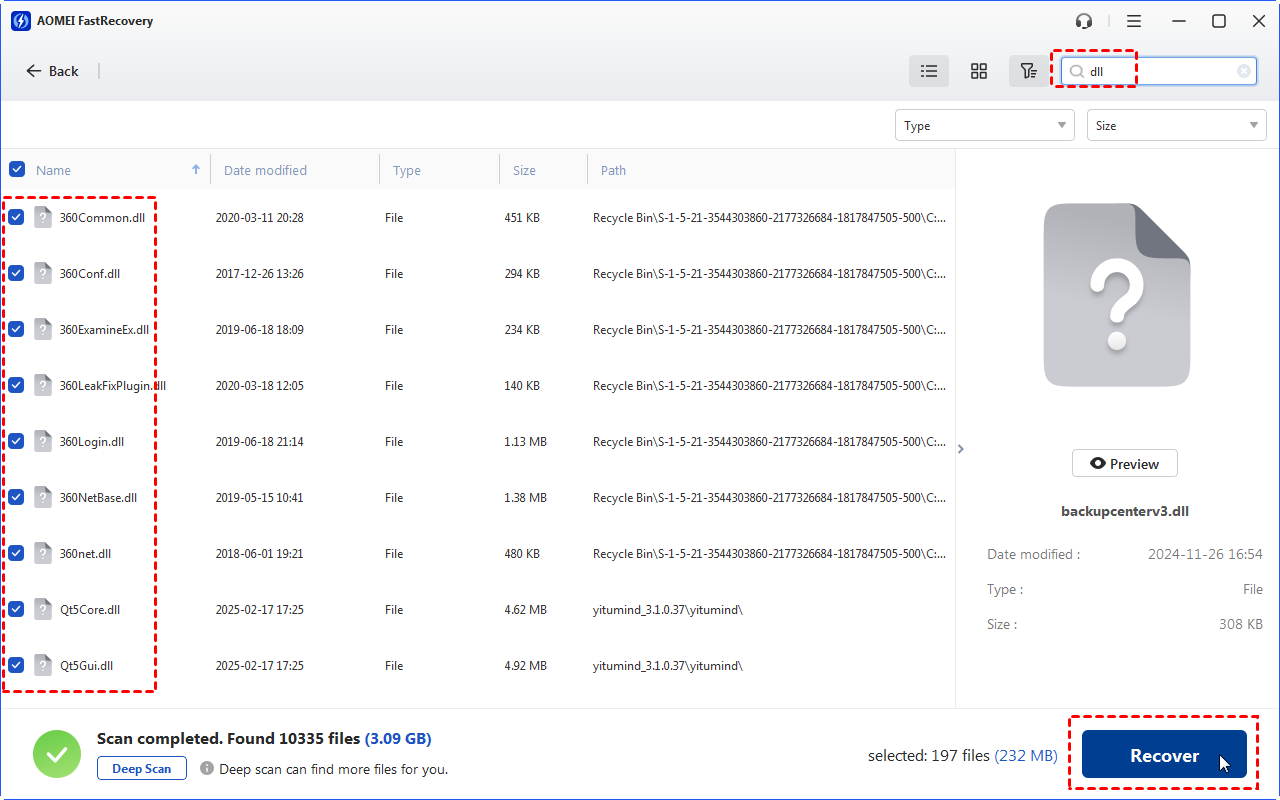
Task: Switch to list view
Action: [x=929, y=71]
